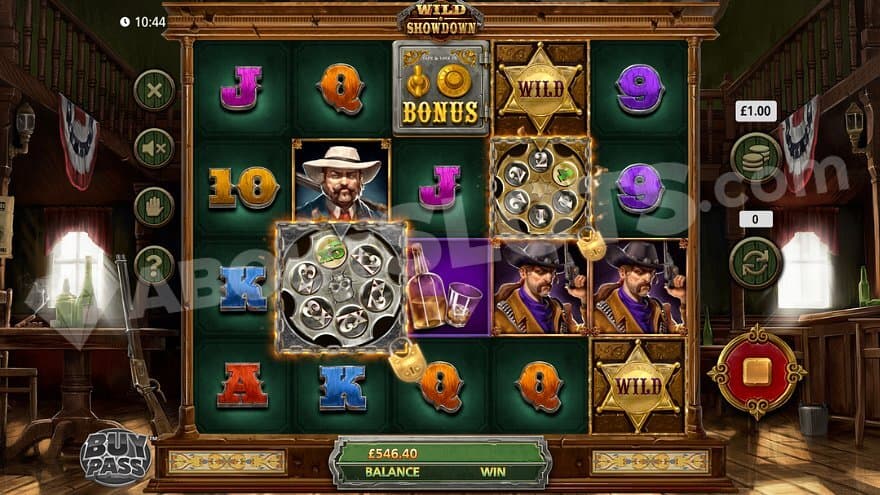The height and width of the screenshot is (495, 880).
Task: Click the Bonus safe symbol
Action: (x=441, y=88)
